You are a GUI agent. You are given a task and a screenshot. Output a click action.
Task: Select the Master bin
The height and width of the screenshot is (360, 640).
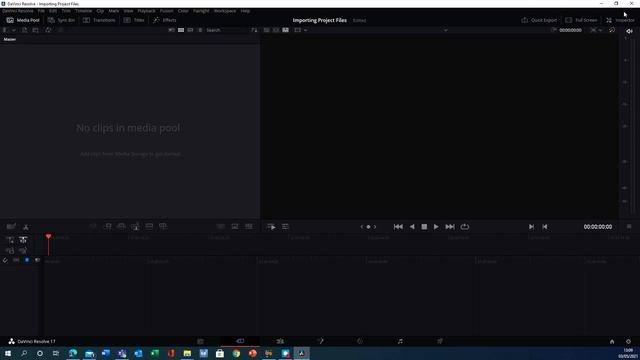10,39
